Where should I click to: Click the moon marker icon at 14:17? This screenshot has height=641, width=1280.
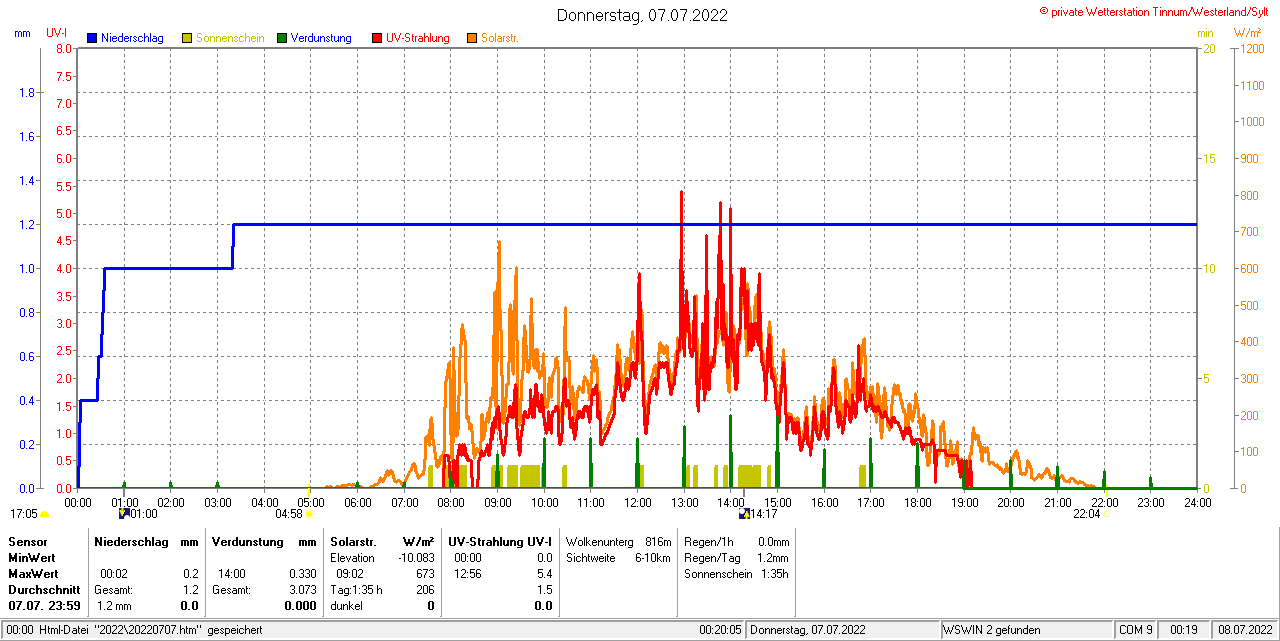pyautogui.click(x=743, y=514)
